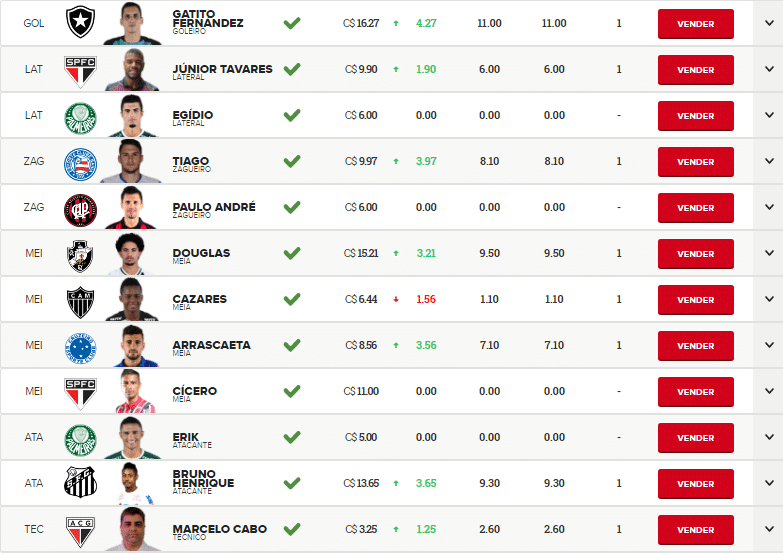The width and height of the screenshot is (783, 554).
Task: Expand the Douglas row with chevron
Action: click(769, 253)
